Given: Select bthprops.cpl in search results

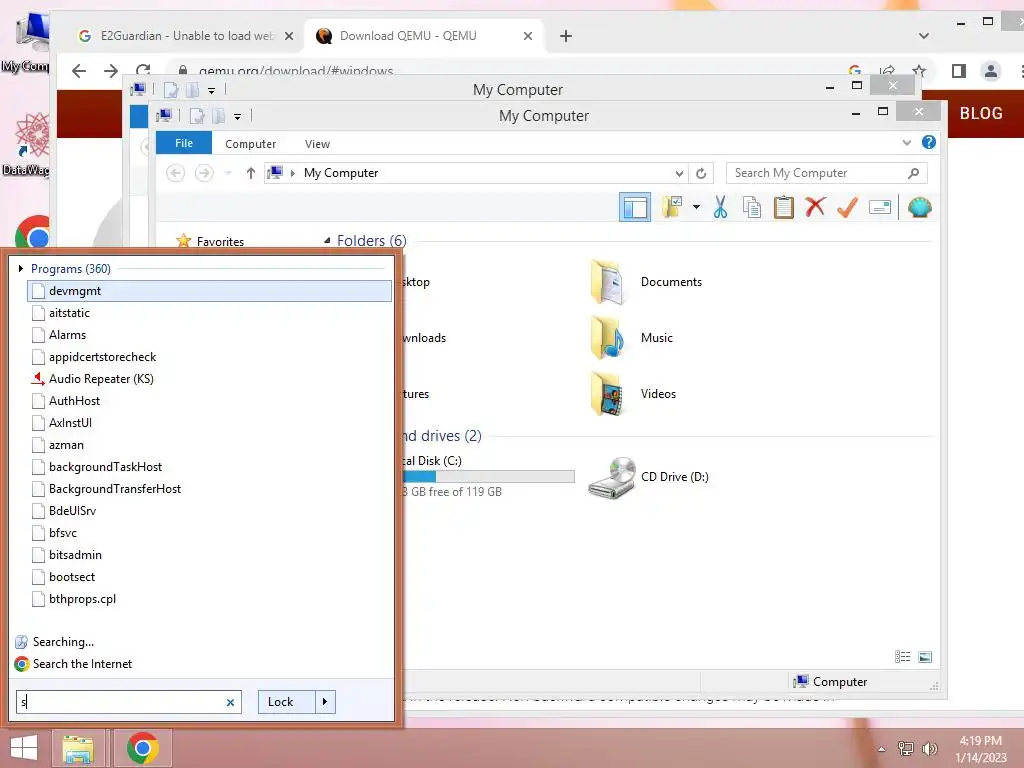Looking at the screenshot, I should click(210, 599).
